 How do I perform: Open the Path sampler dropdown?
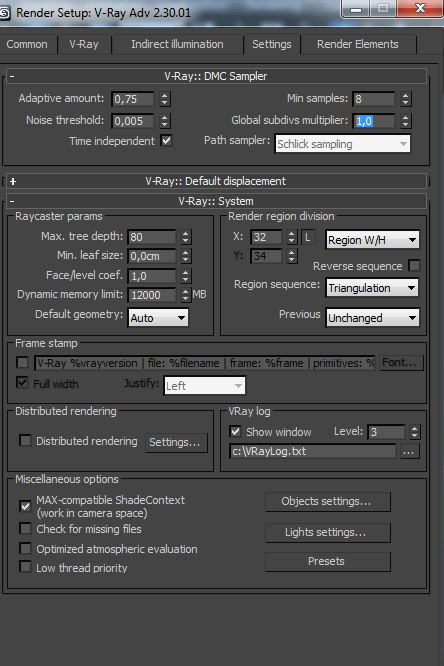342,144
